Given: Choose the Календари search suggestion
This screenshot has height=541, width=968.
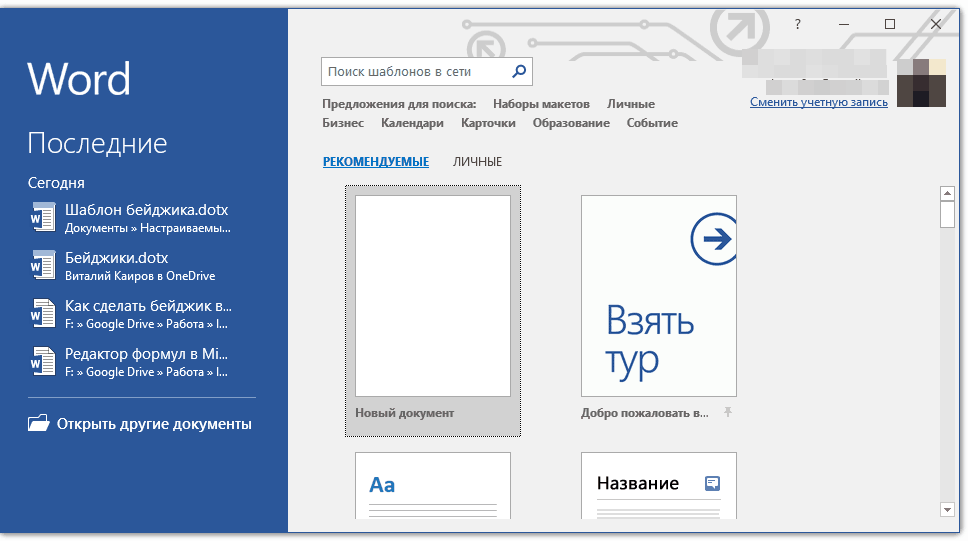Looking at the screenshot, I should pyautogui.click(x=412, y=123).
